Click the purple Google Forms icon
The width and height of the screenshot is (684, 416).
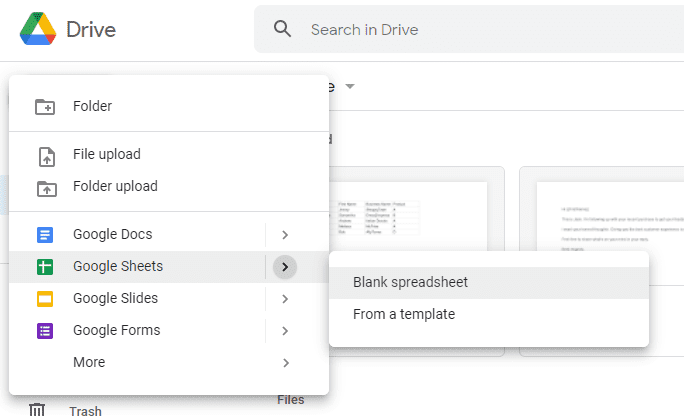point(45,331)
